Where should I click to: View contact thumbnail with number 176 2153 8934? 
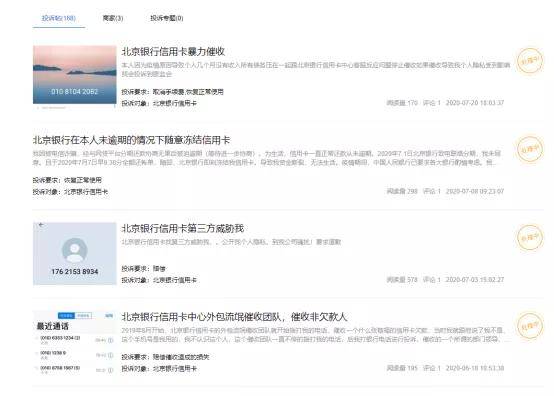[x=75, y=254]
